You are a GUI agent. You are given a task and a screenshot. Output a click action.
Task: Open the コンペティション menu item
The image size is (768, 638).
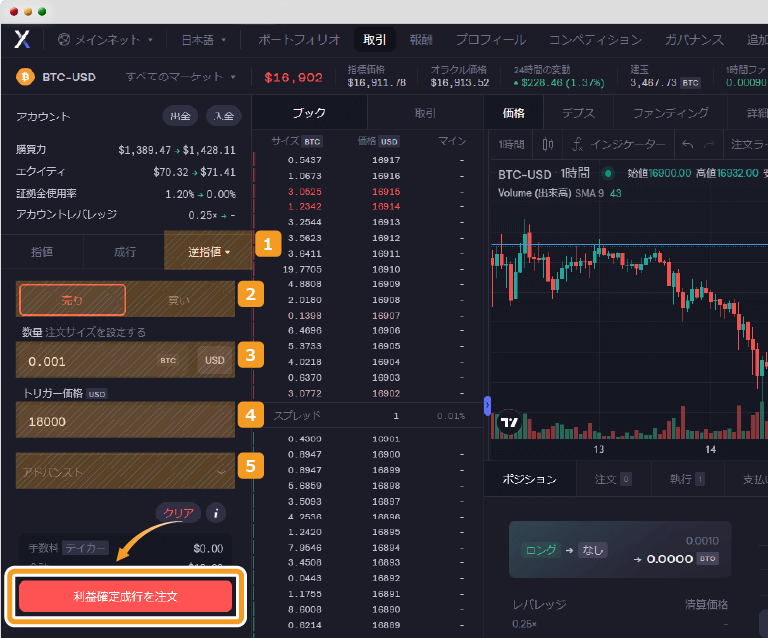coord(595,40)
